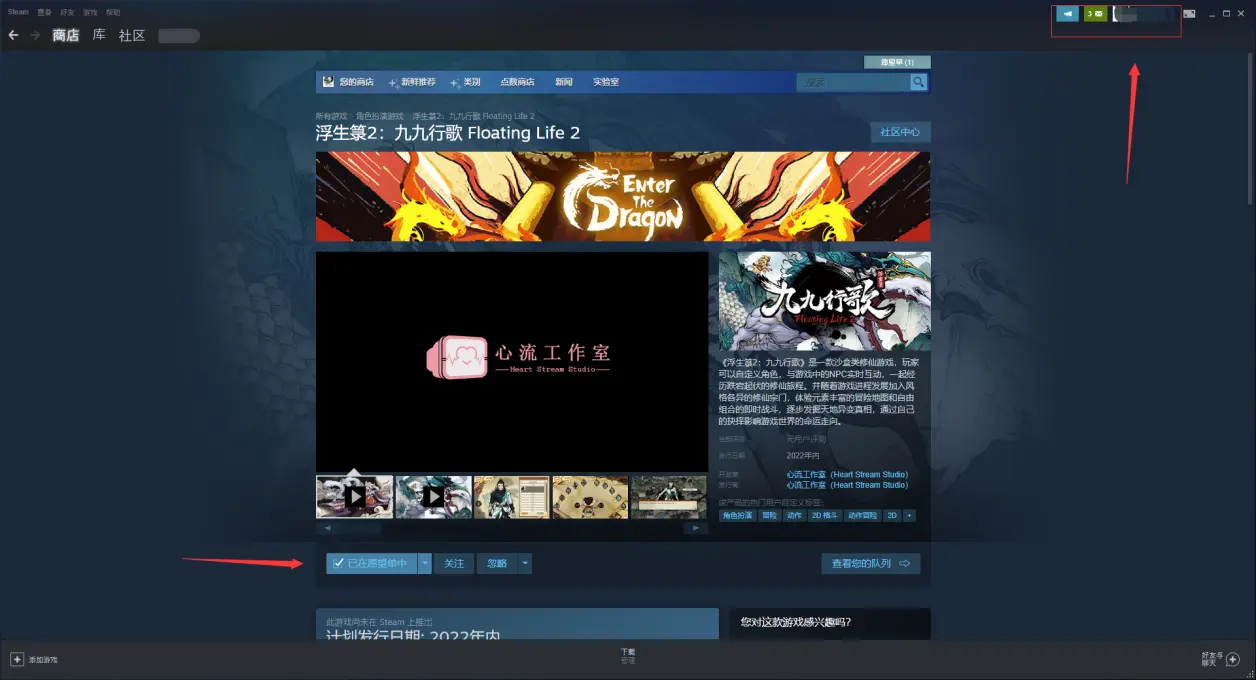Open the announcements megaphone icon
The image size is (1256, 680).
(x=1068, y=14)
